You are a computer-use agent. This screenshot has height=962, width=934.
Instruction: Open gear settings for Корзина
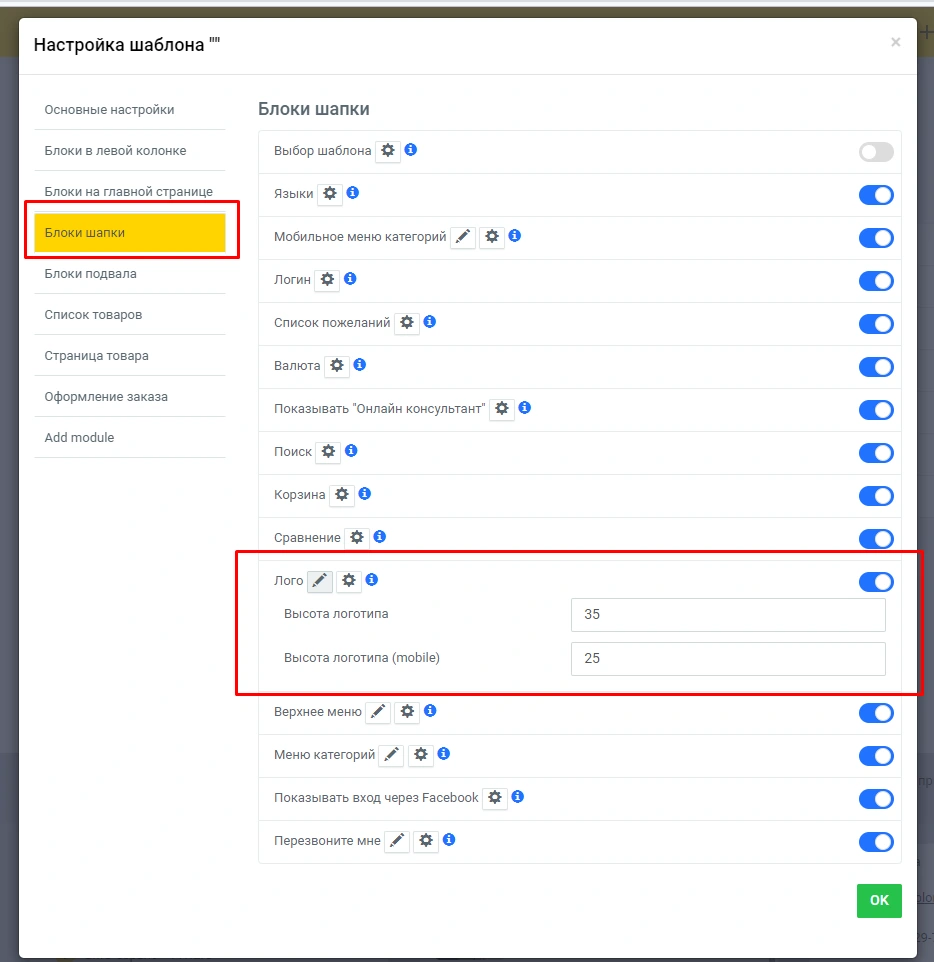coord(342,495)
